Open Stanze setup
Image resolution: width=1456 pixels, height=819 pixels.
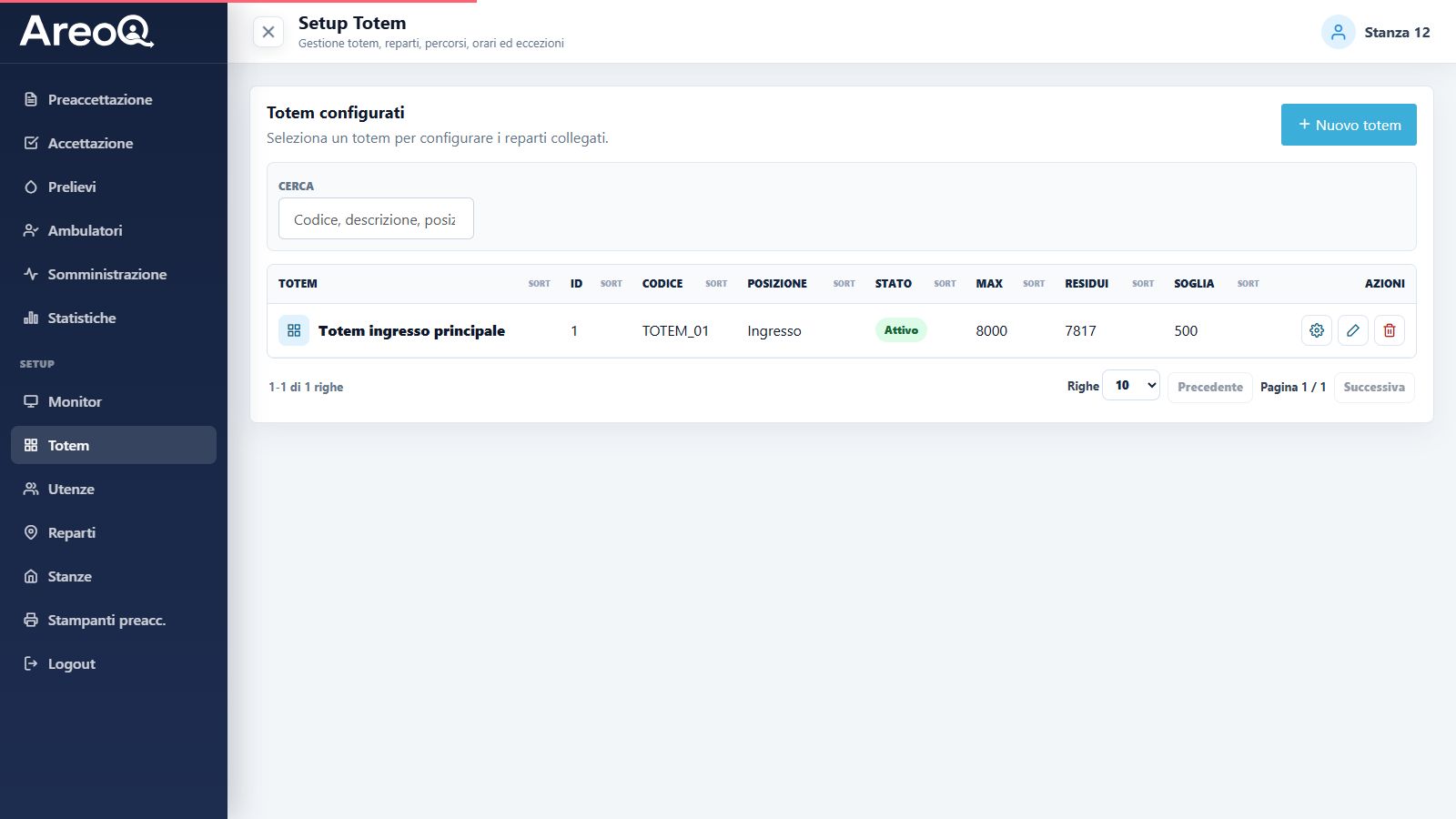(114, 576)
